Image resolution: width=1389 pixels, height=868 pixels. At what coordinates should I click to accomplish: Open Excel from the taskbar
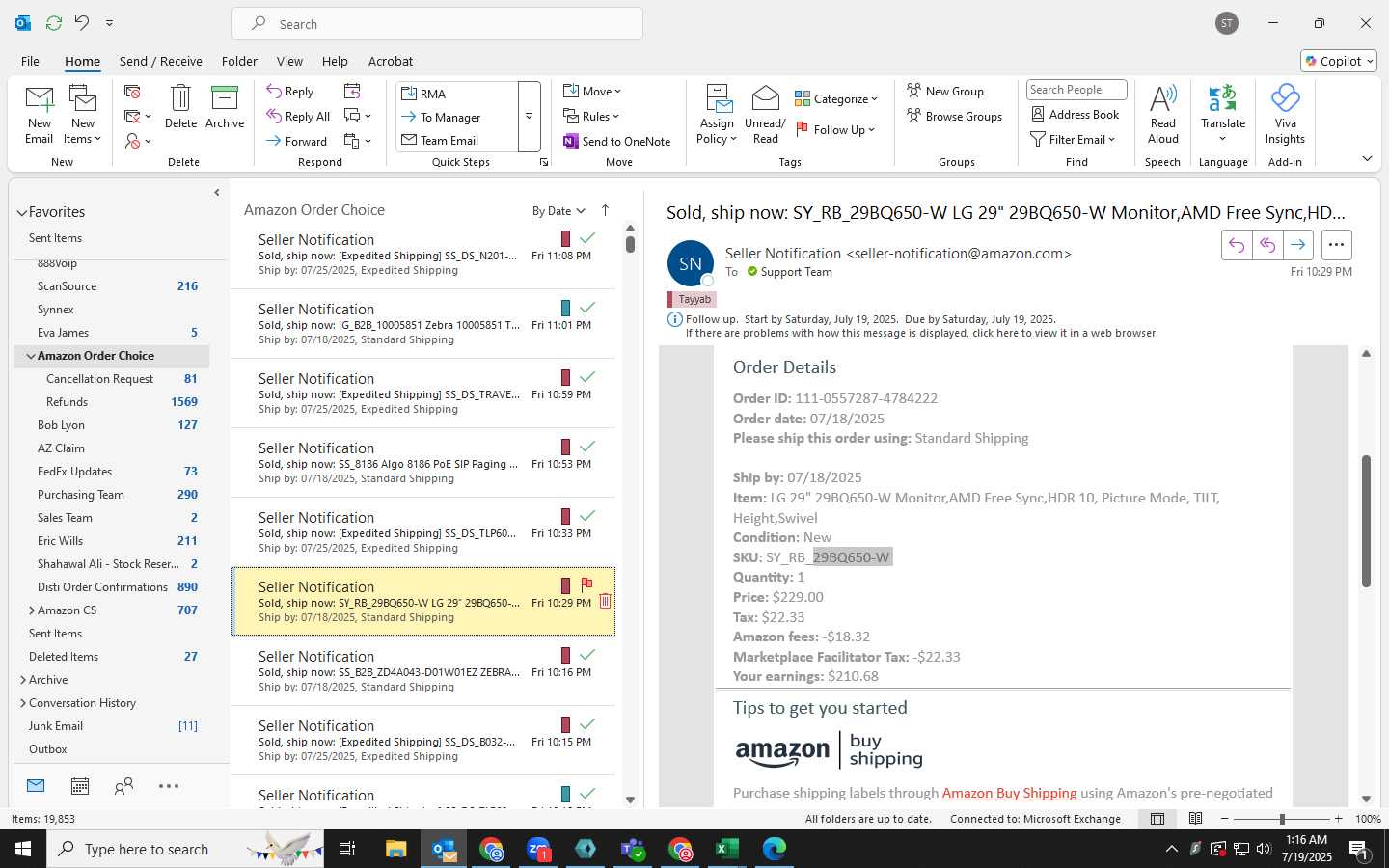pyautogui.click(x=727, y=849)
